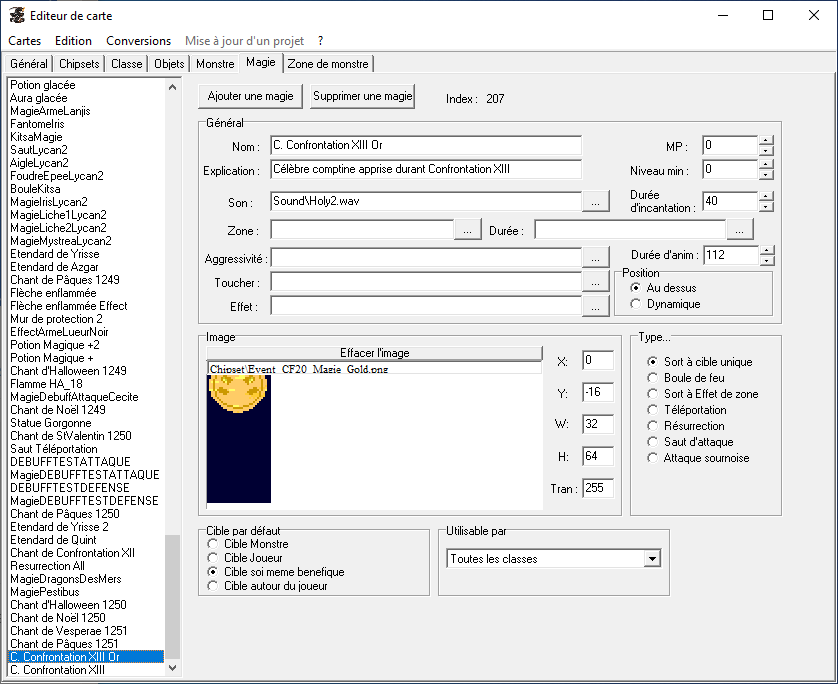
Task: Select Resurrection All in the spell list
Action: (x=61, y=566)
